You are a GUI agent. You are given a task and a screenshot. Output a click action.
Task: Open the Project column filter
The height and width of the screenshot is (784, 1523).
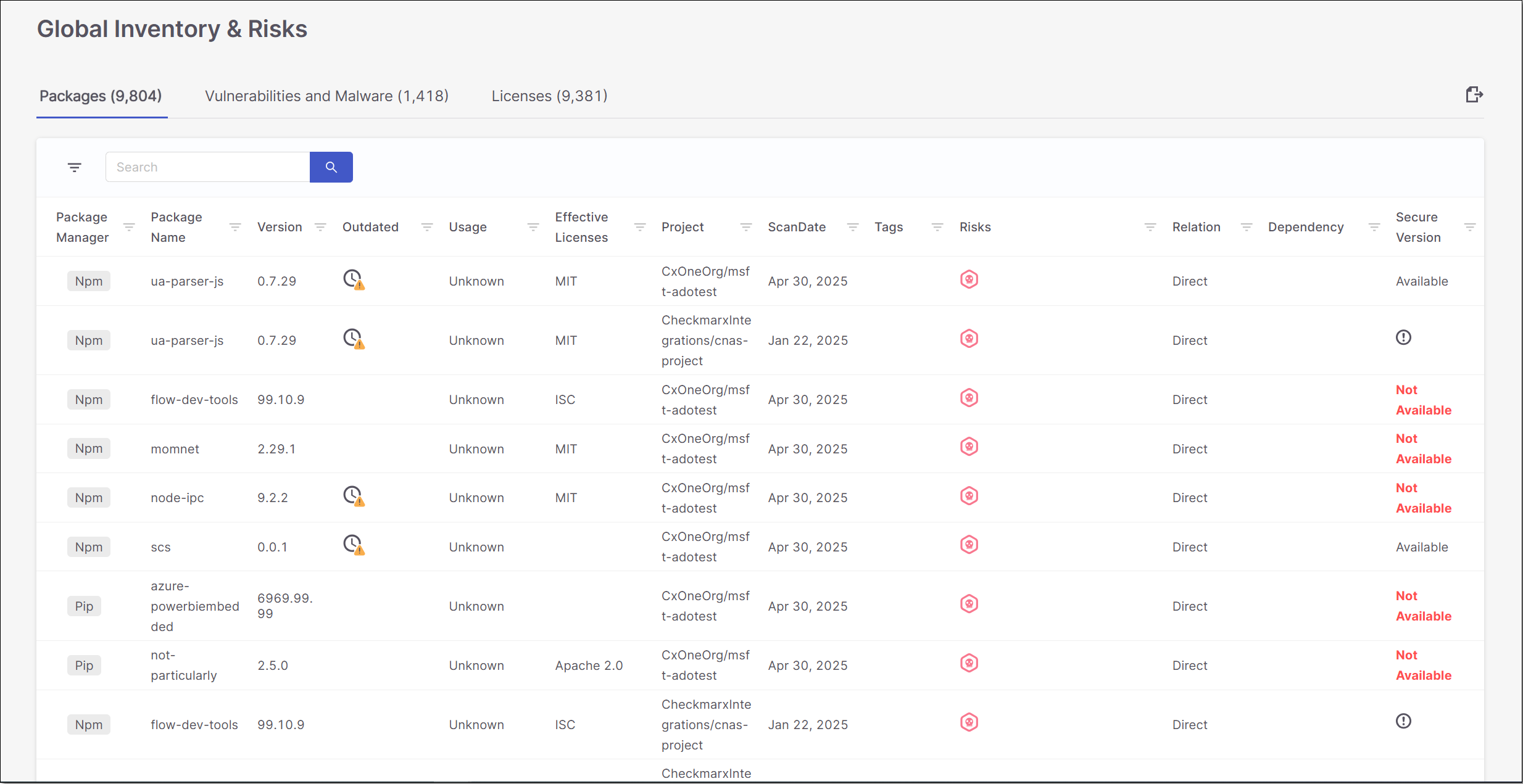tap(746, 227)
